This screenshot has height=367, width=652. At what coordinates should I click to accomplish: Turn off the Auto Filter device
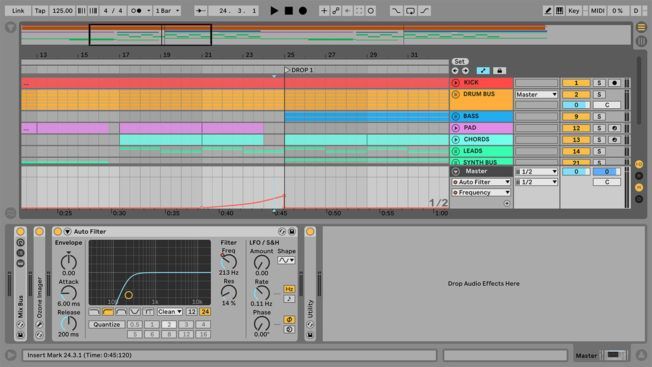58,232
